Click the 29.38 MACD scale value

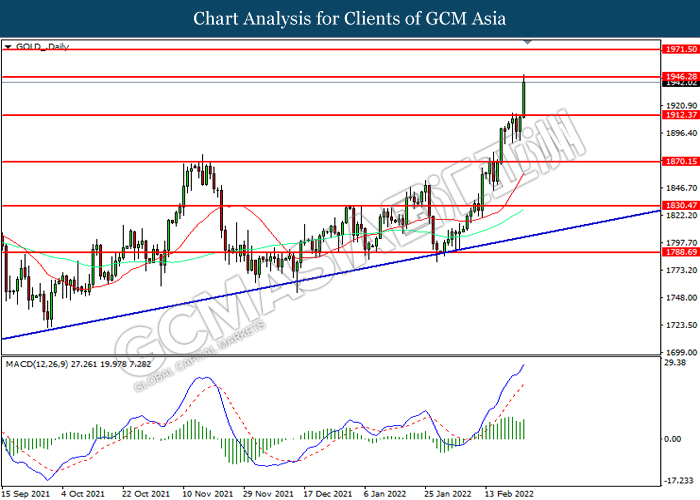pos(675,362)
